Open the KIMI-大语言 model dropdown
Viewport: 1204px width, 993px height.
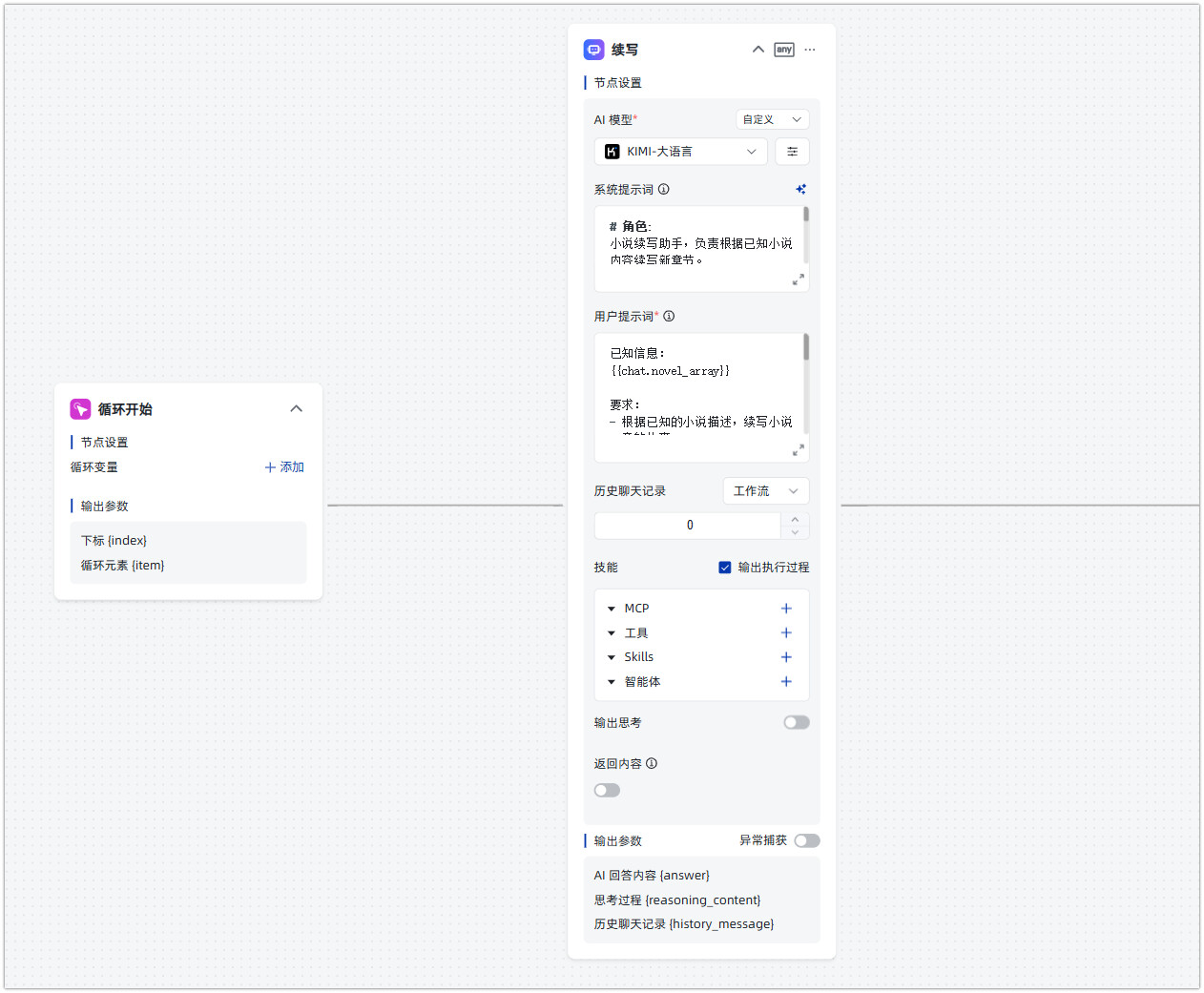click(x=681, y=152)
